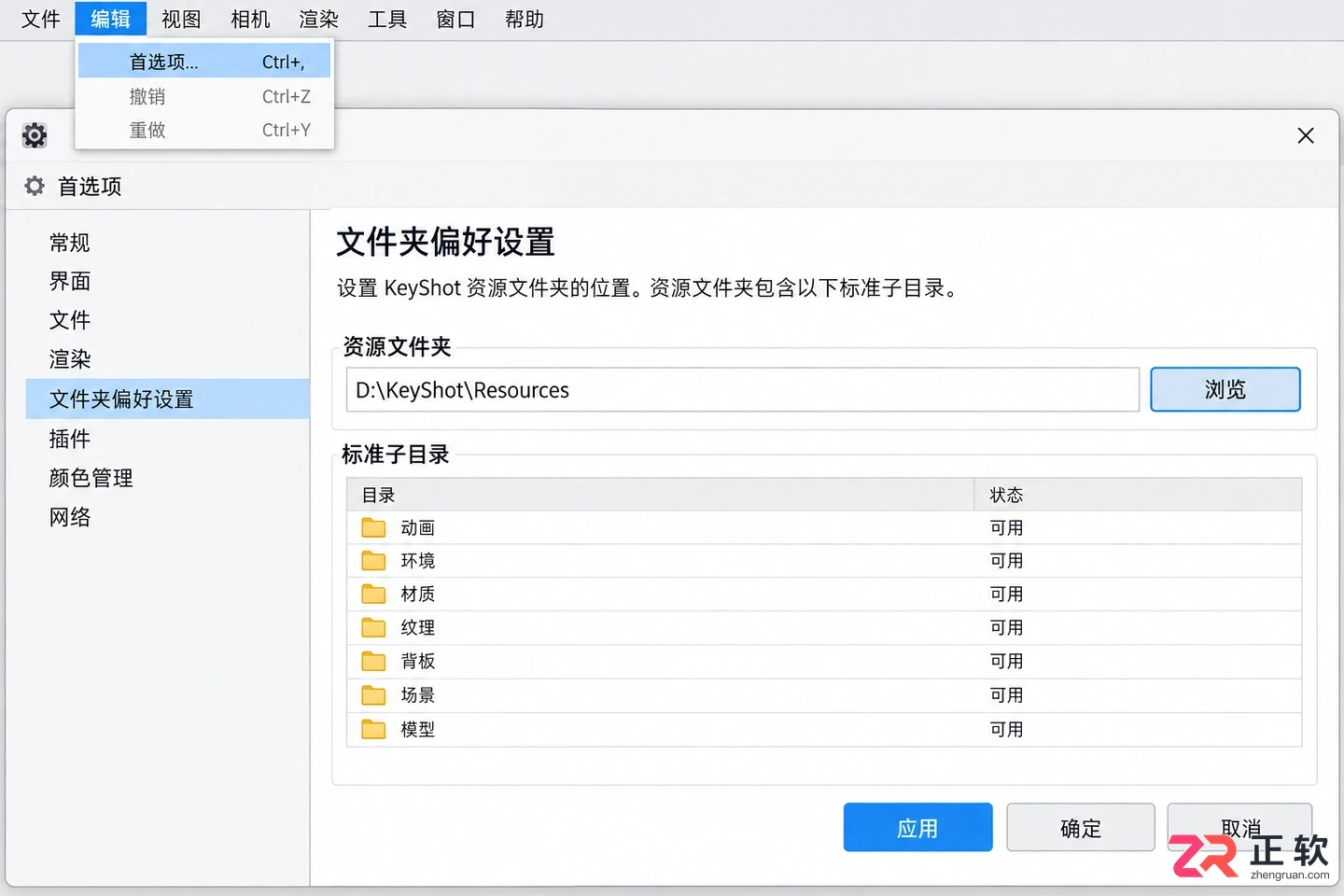
Task: Click the gear icon in dialog title bar
Action: 35,135
